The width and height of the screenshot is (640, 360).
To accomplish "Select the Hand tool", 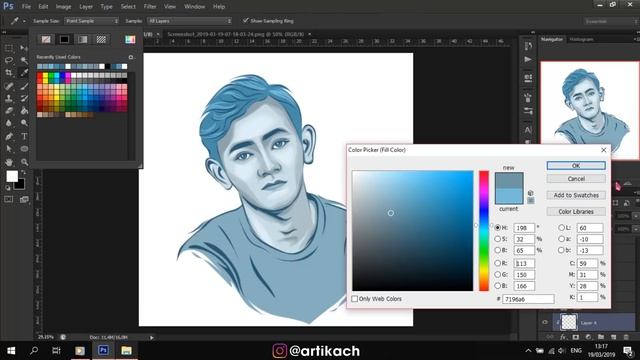I will point(9,162).
